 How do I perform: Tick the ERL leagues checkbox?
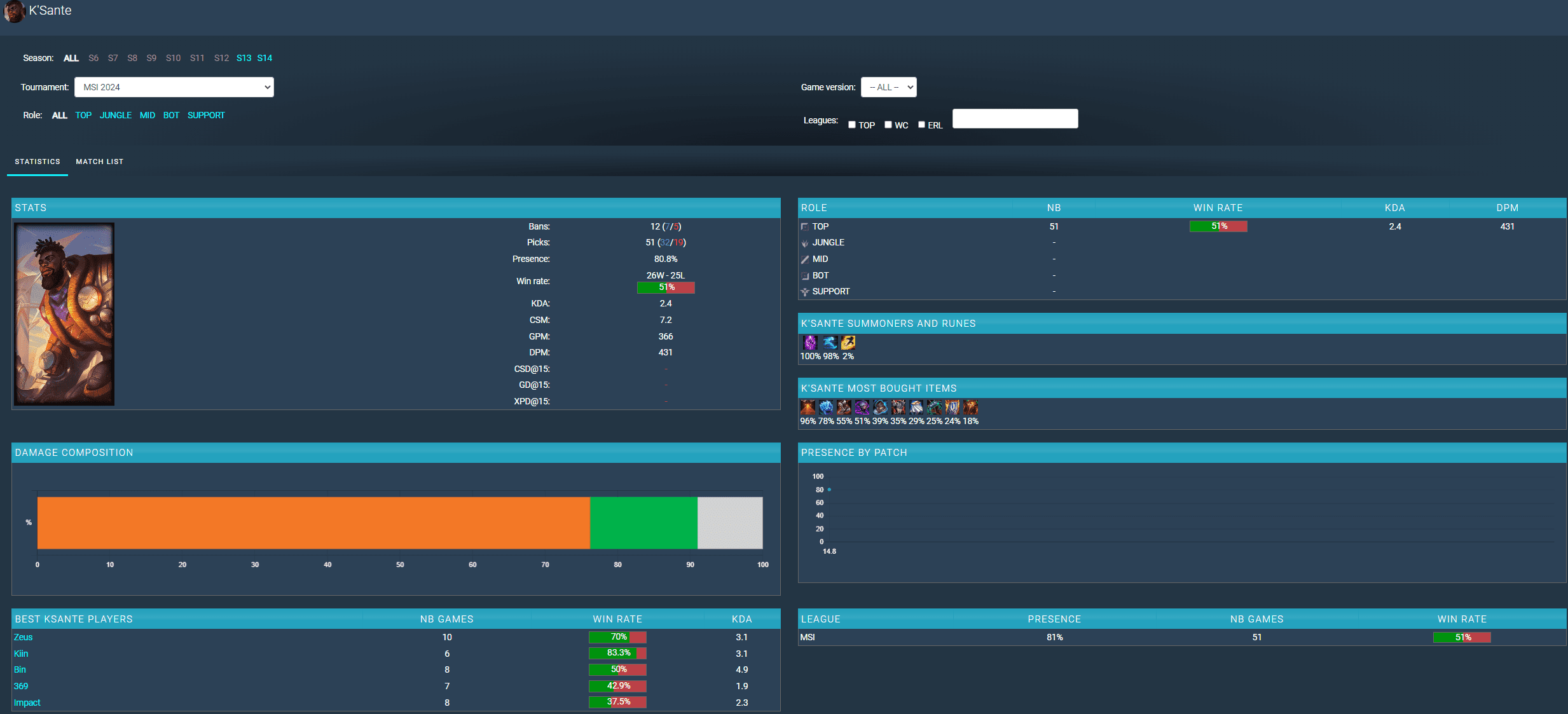921,125
